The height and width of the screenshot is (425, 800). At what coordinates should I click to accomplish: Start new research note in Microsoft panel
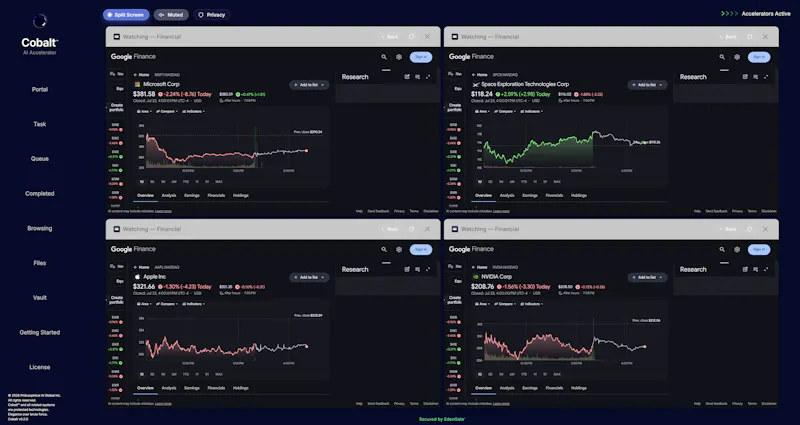407,77
